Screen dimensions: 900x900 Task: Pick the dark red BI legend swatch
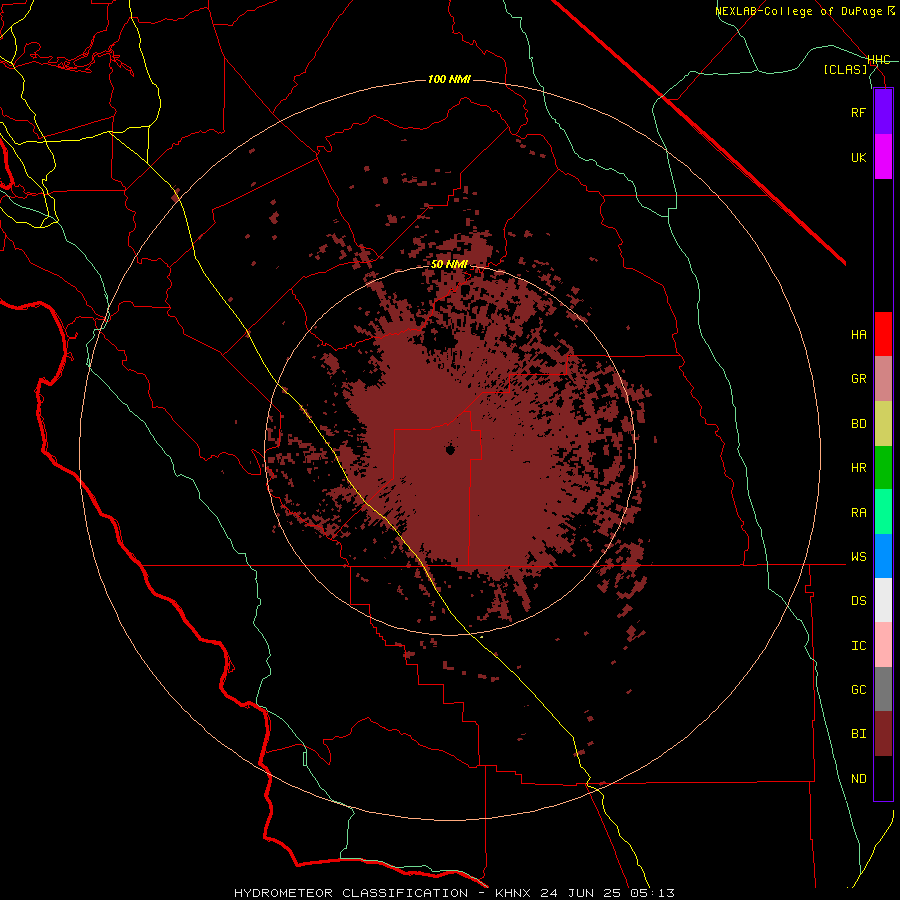(x=883, y=734)
